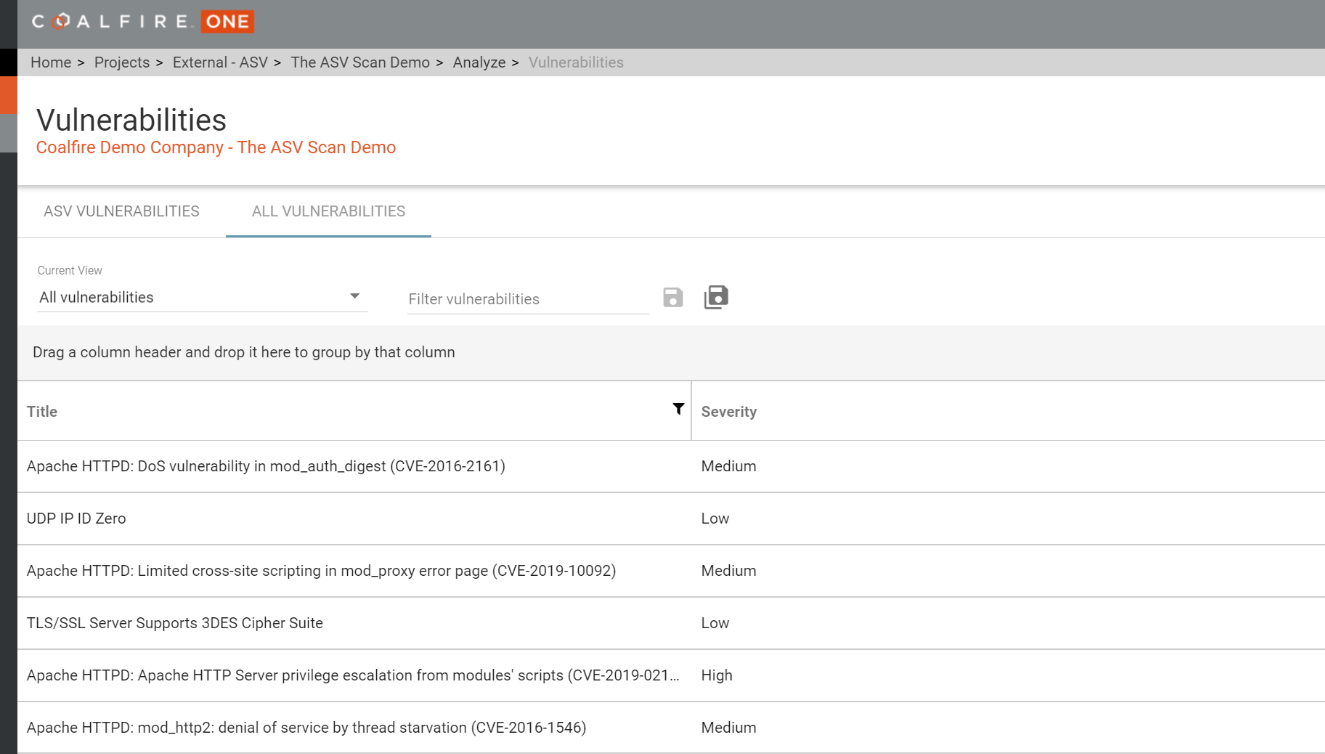Click Medium severity for CVE-2019-10092
The width and height of the screenshot is (1325, 754).
[729, 571]
